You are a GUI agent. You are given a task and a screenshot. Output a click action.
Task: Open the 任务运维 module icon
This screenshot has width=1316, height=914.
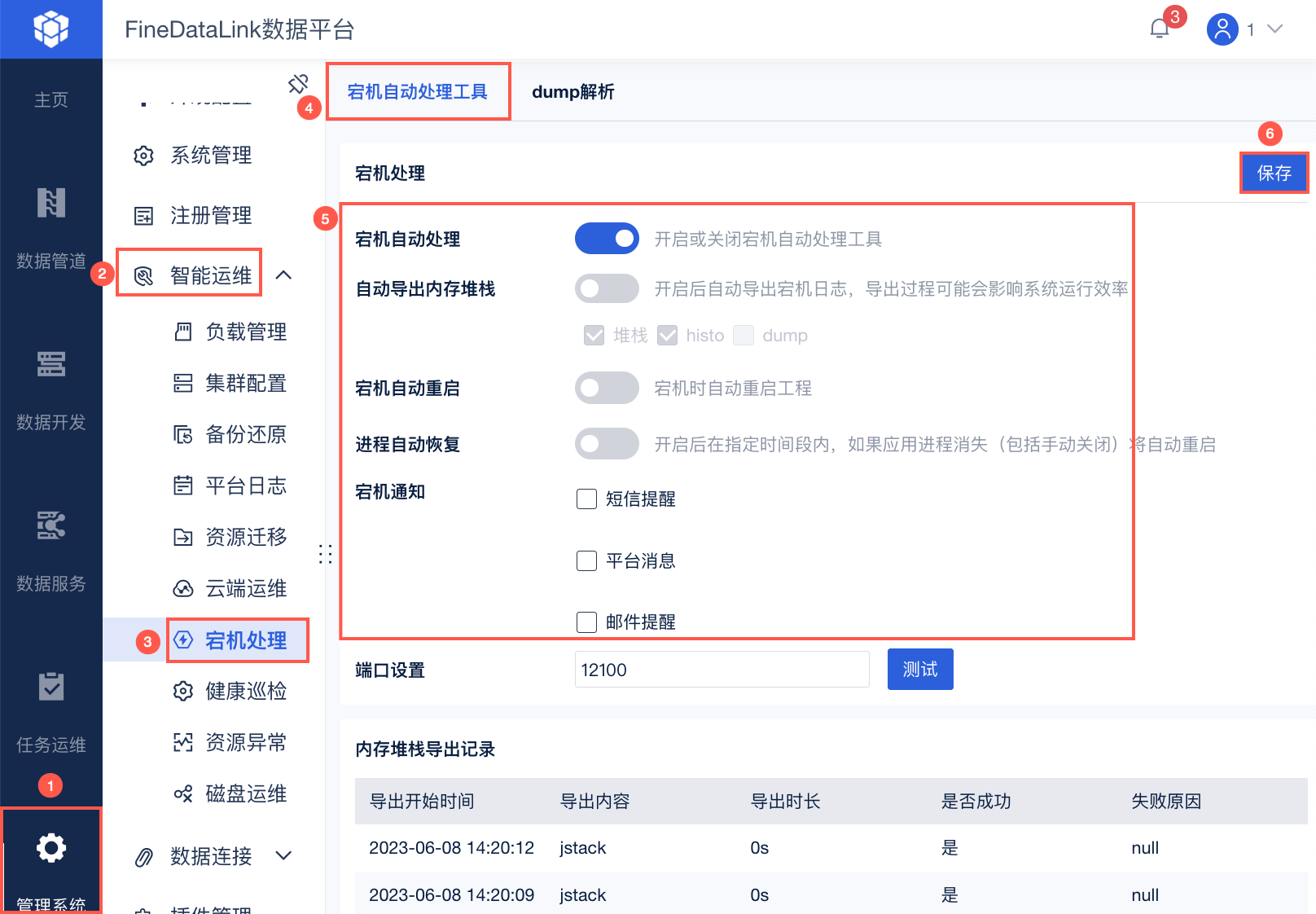tap(51, 687)
